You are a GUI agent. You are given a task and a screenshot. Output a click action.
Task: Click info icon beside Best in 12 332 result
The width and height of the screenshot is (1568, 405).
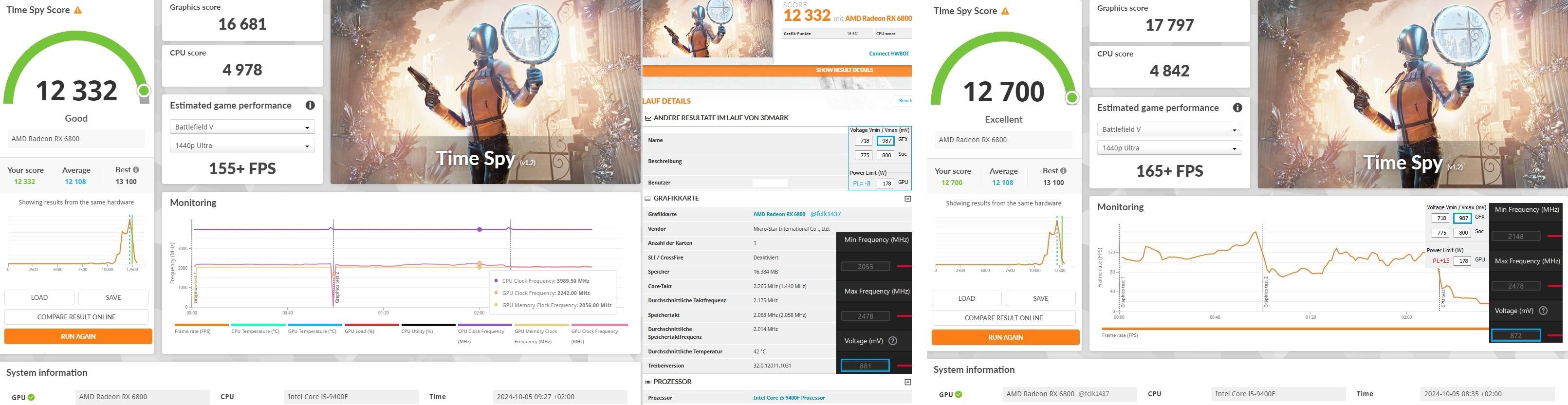(136, 170)
